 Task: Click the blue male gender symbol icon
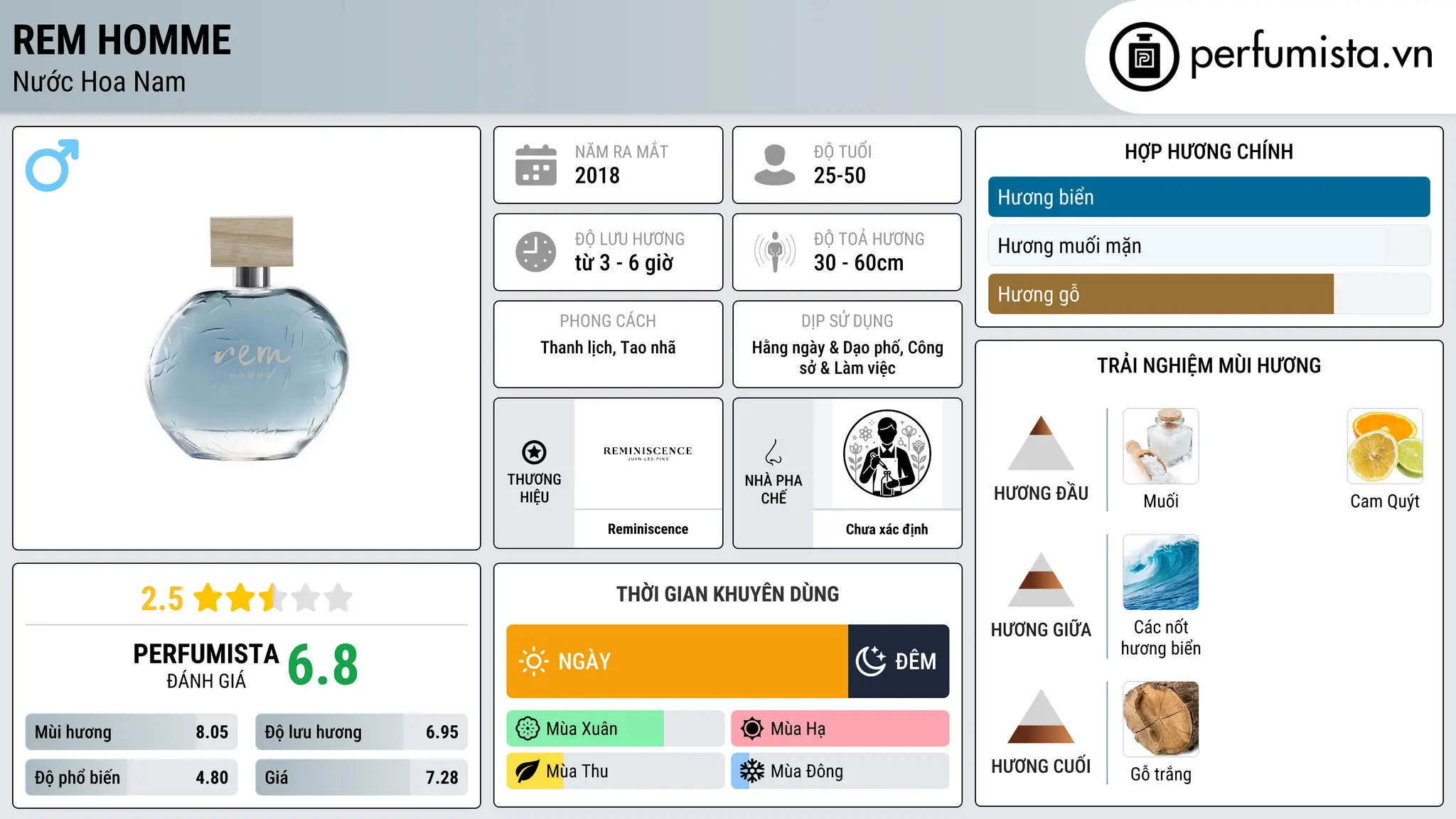coord(52,165)
